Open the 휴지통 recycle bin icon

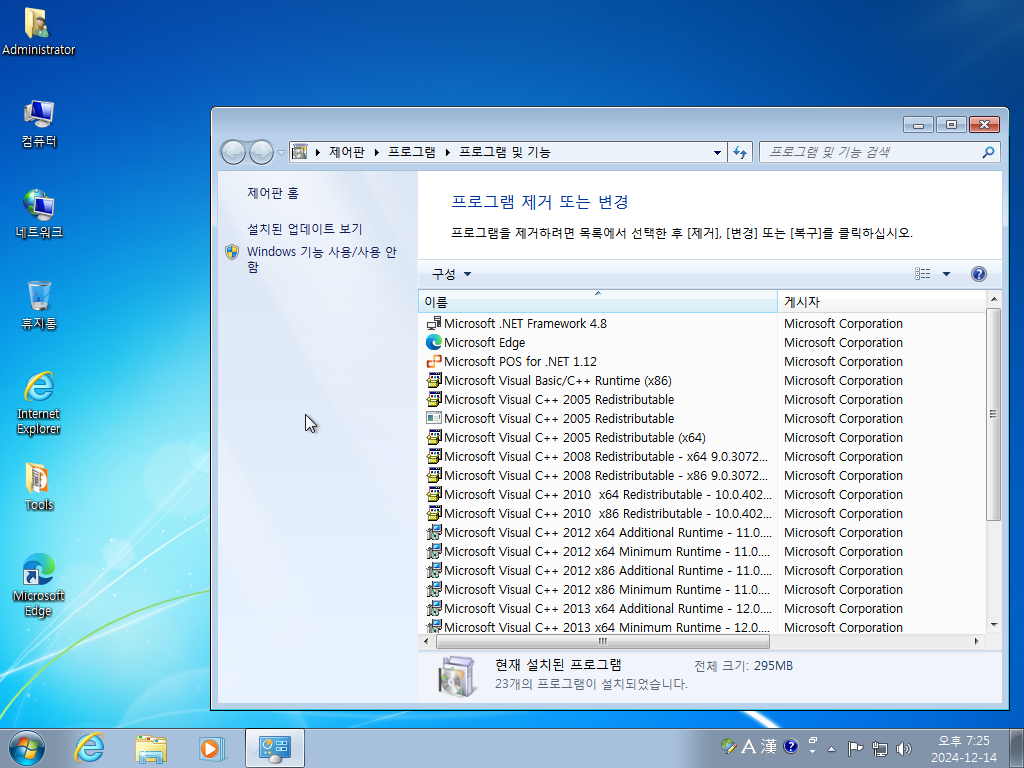pyautogui.click(x=39, y=305)
